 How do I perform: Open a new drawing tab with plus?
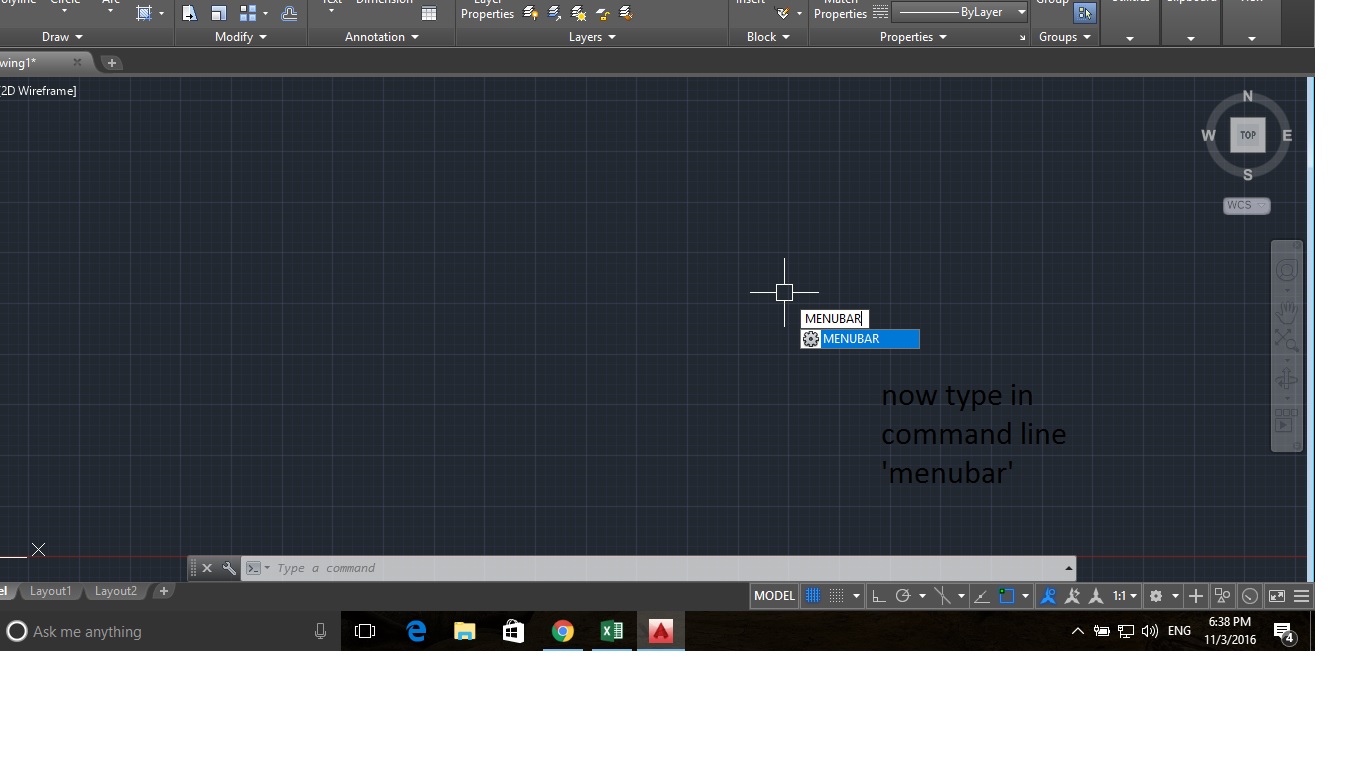pos(111,63)
